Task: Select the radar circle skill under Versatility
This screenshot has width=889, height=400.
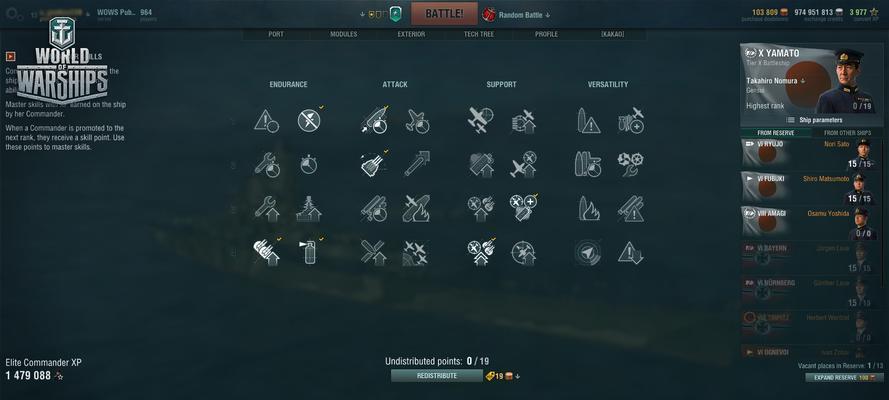Action: point(588,252)
